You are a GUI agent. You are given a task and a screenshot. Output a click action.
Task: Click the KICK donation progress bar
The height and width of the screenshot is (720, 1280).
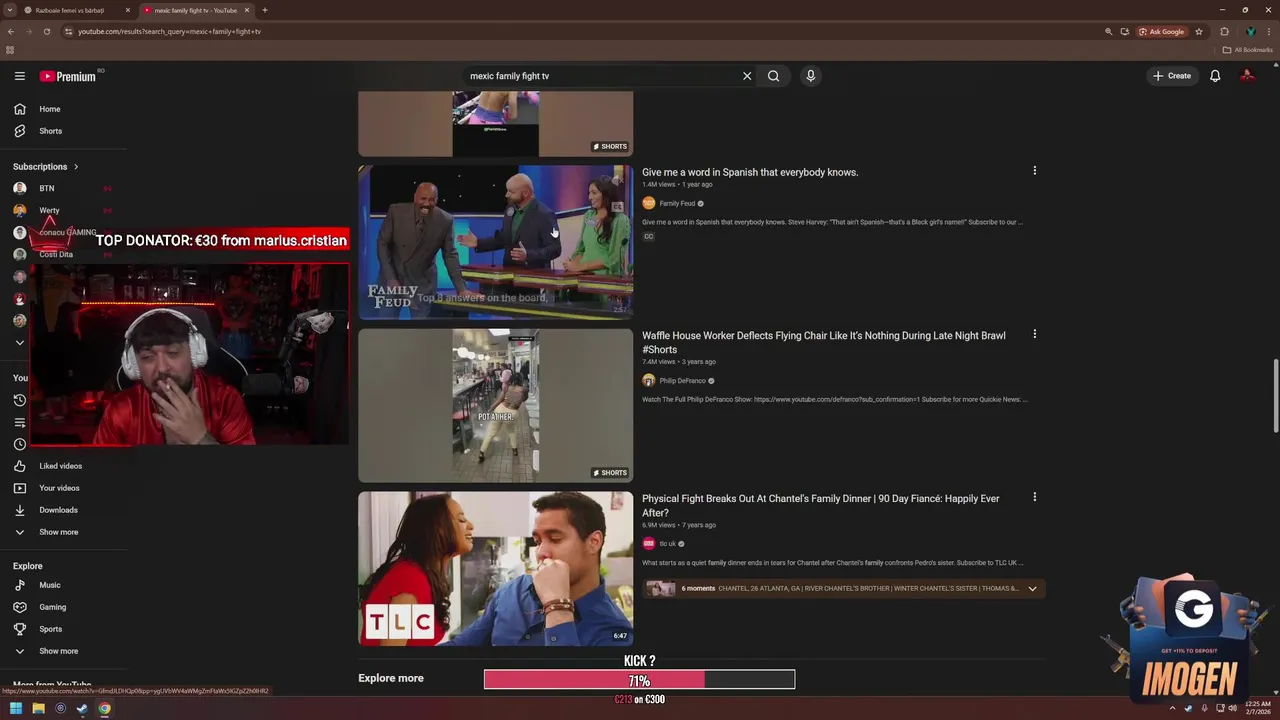tap(639, 680)
